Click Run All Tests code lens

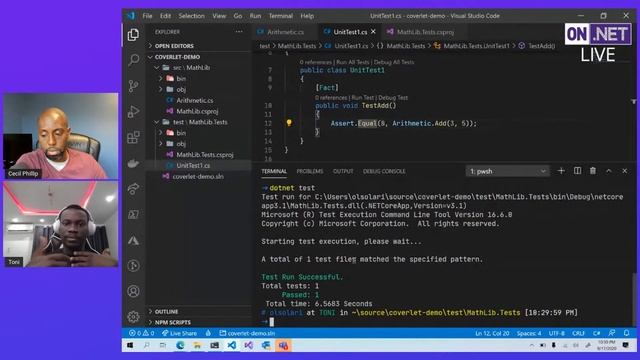click(352, 62)
